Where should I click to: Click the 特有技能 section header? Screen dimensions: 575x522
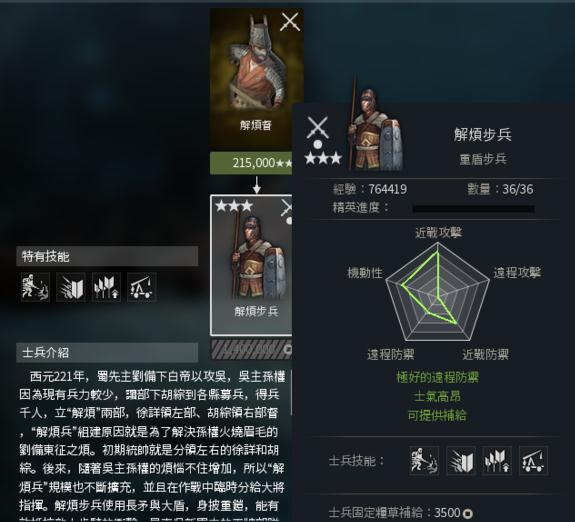point(107,256)
